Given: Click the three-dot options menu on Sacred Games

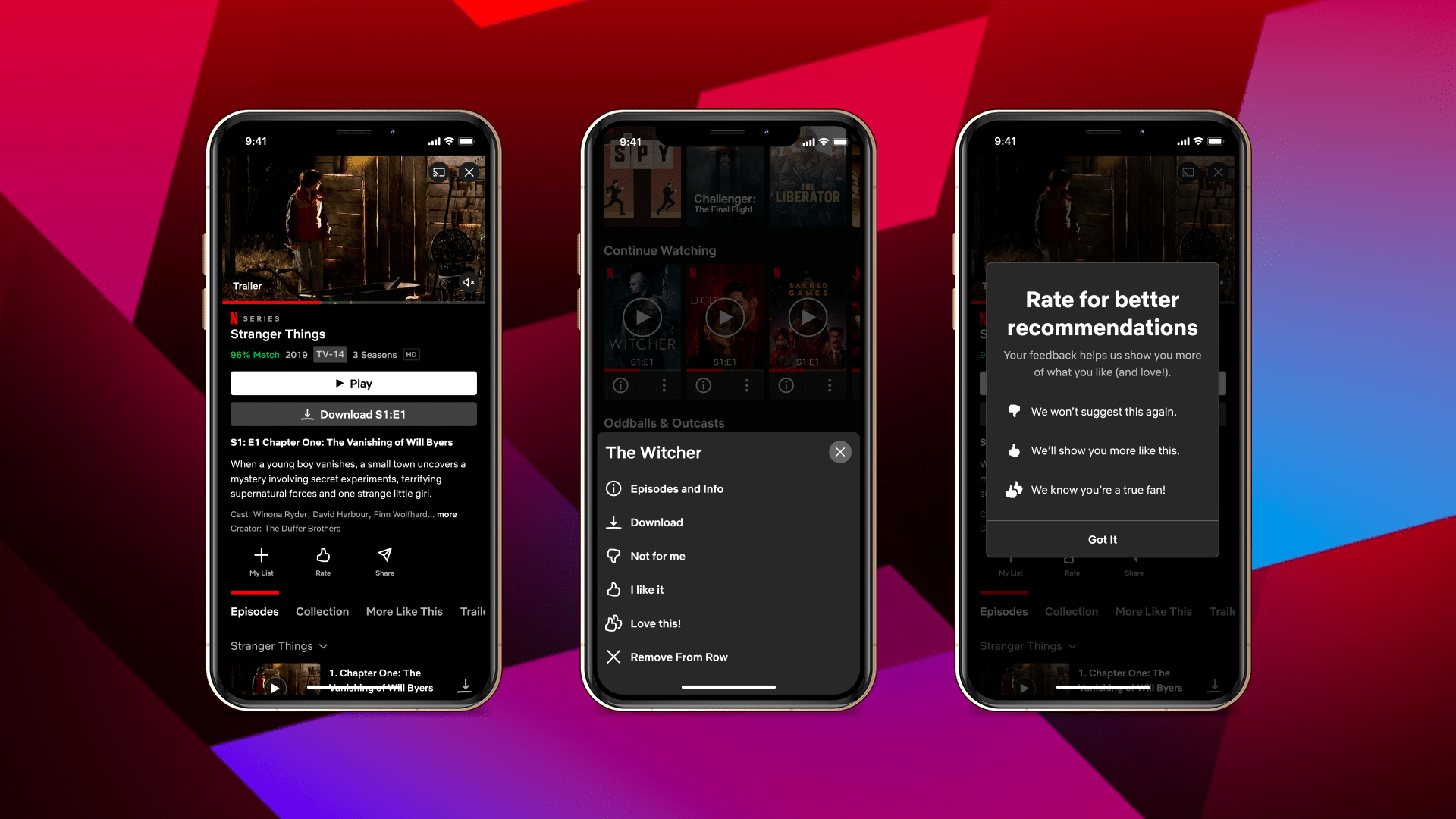Looking at the screenshot, I should 828,385.
